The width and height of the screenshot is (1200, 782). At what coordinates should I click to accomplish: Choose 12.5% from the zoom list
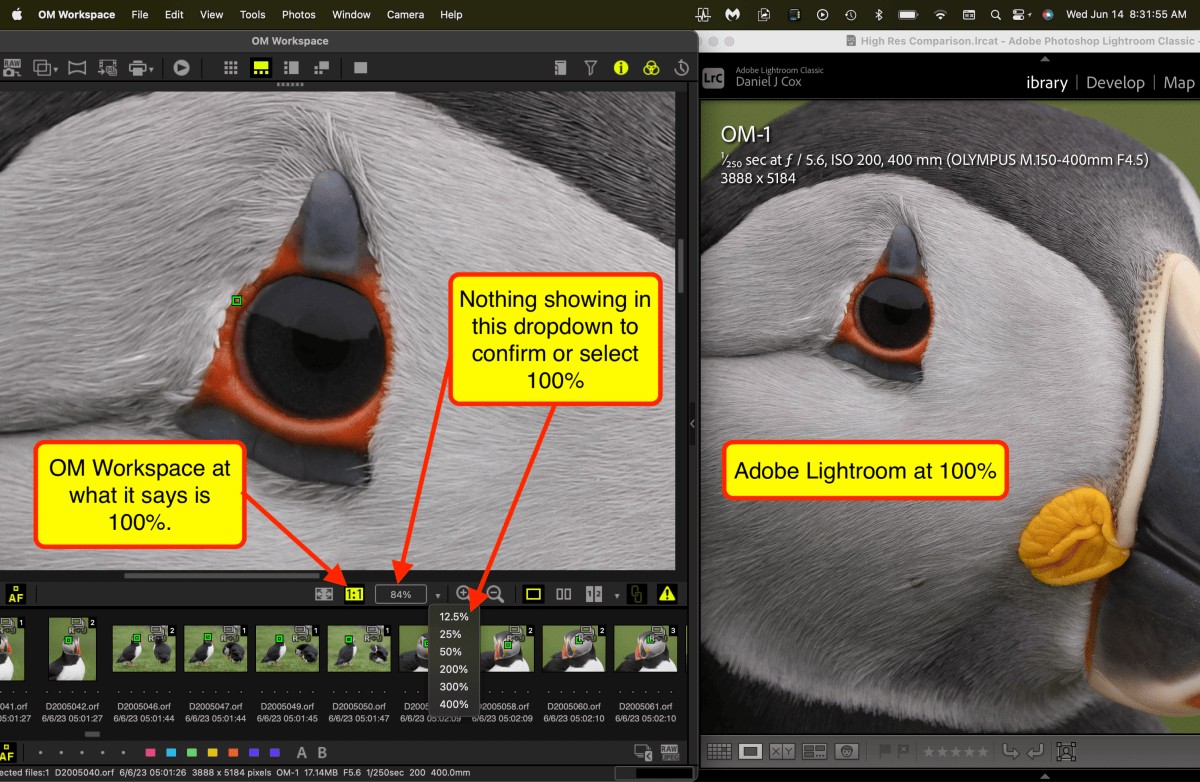click(x=454, y=616)
